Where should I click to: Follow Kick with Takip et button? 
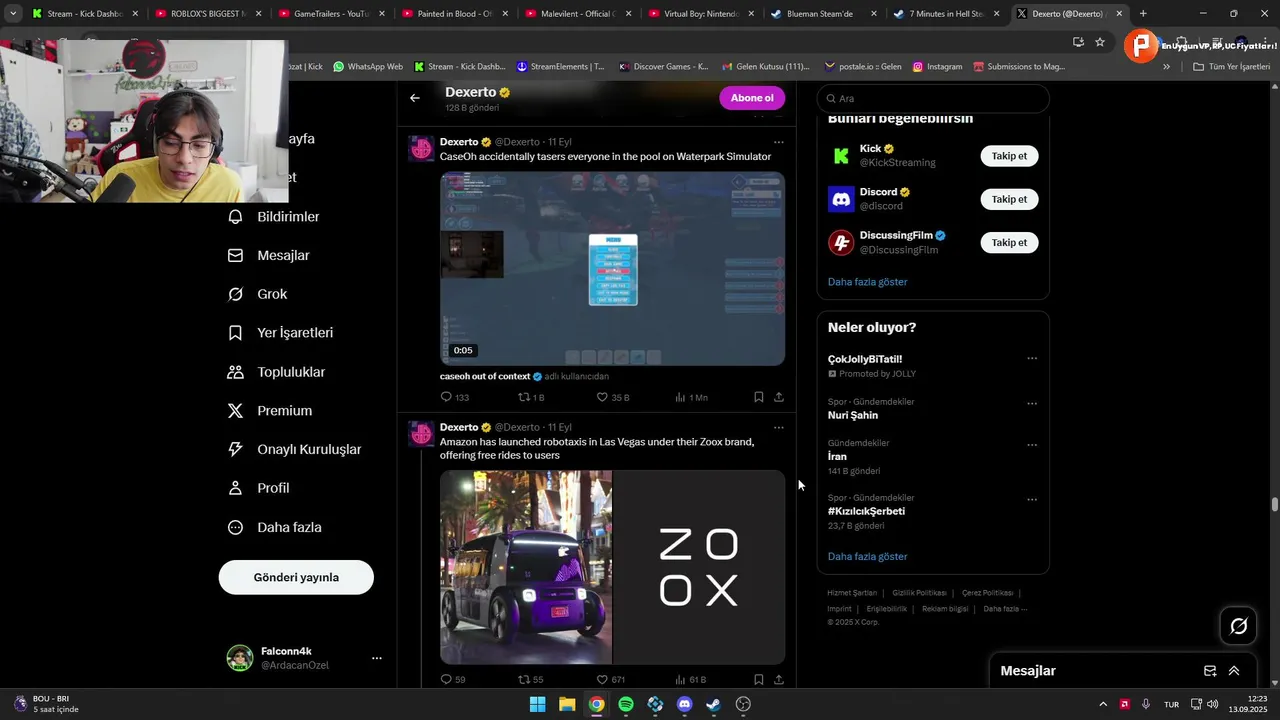click(x=1009, y=156)
